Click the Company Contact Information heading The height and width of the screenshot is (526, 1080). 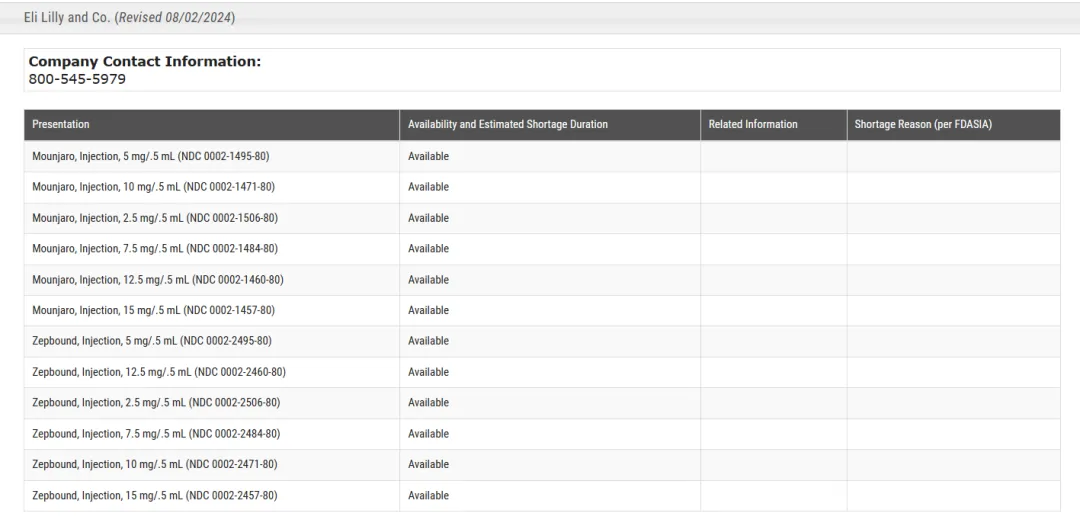[144, 62]
